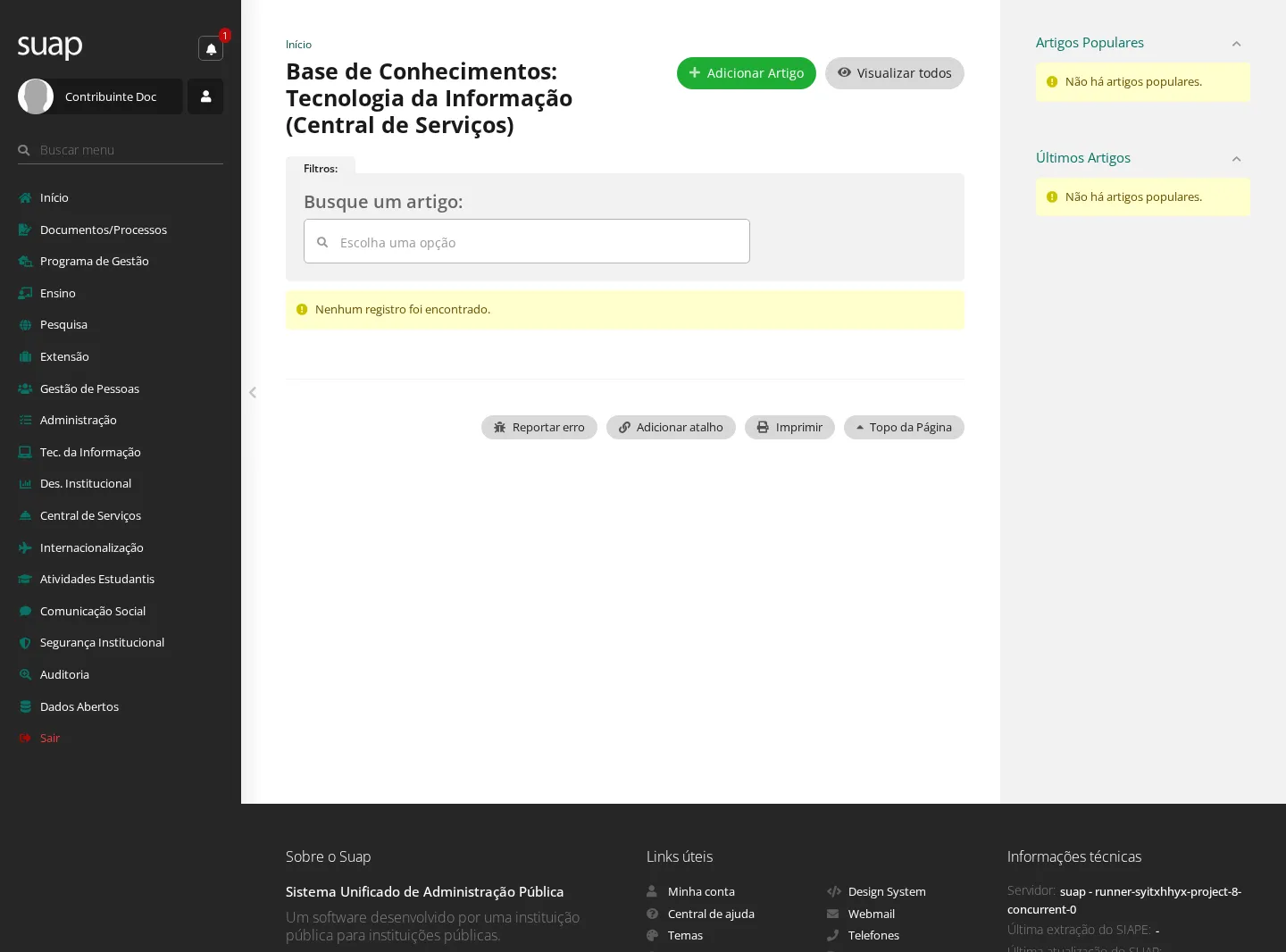Click the Pesquisa globe icon

click(x=25, y=325)
